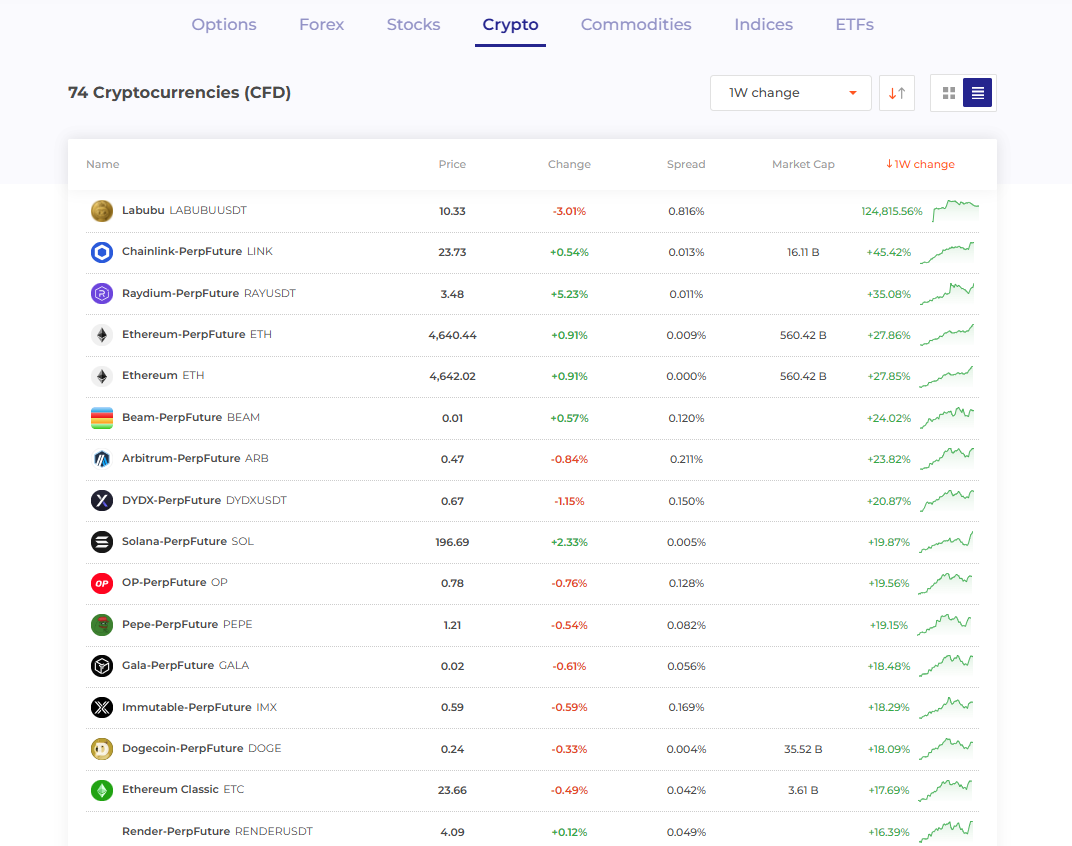Click the Labubu coin icon

pyautogui.click(x=101, y=211)
